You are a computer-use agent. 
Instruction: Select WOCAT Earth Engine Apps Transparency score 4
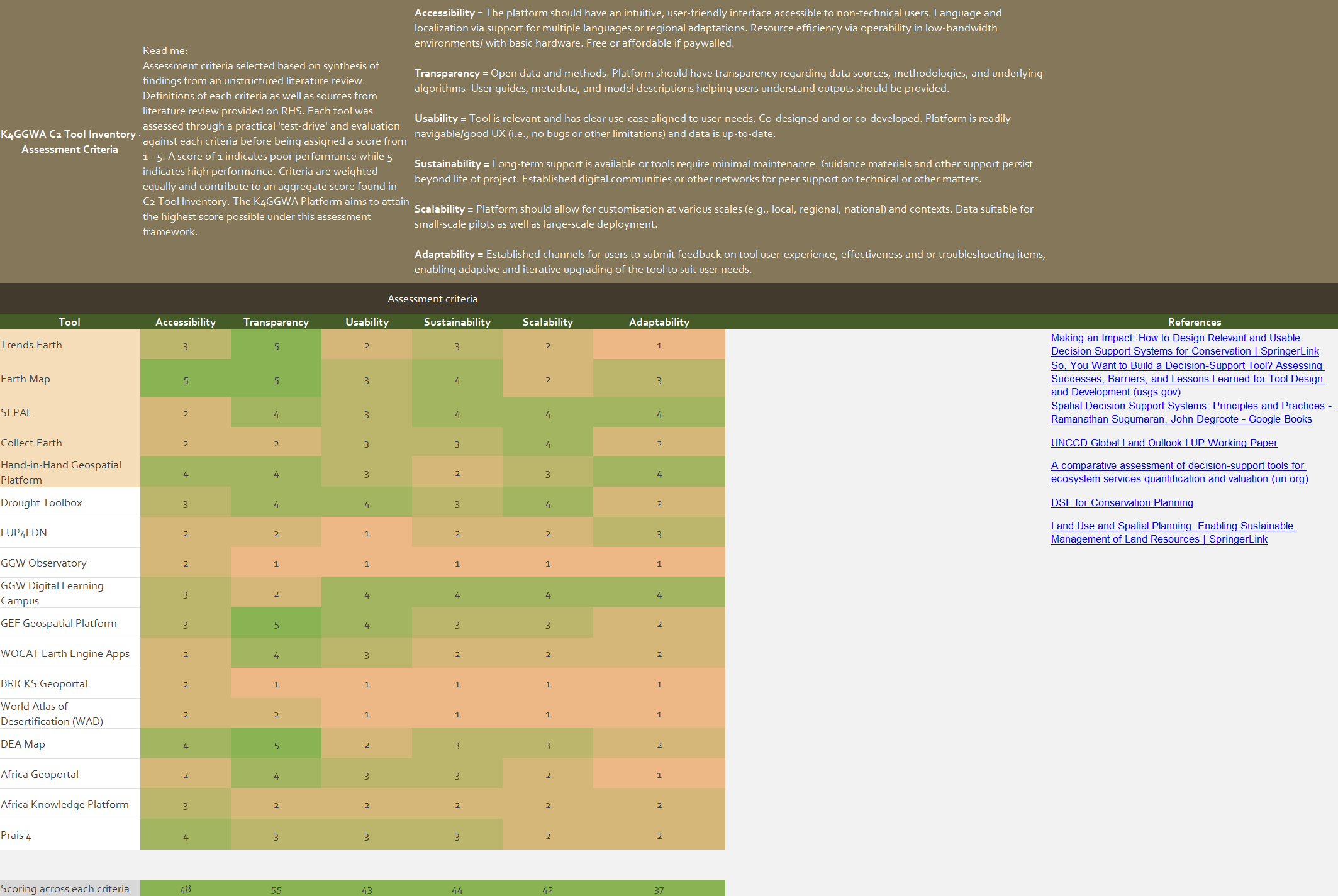pyautogui.click(x=276, y=653)
